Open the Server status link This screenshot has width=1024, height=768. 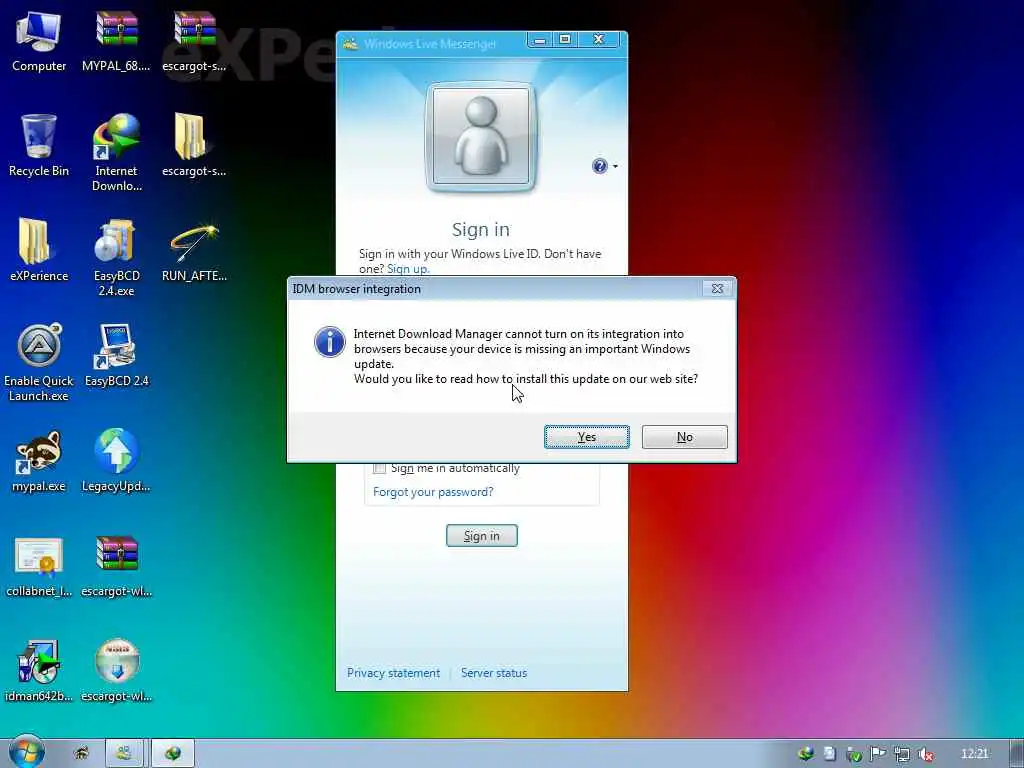[x=494, y=673]
